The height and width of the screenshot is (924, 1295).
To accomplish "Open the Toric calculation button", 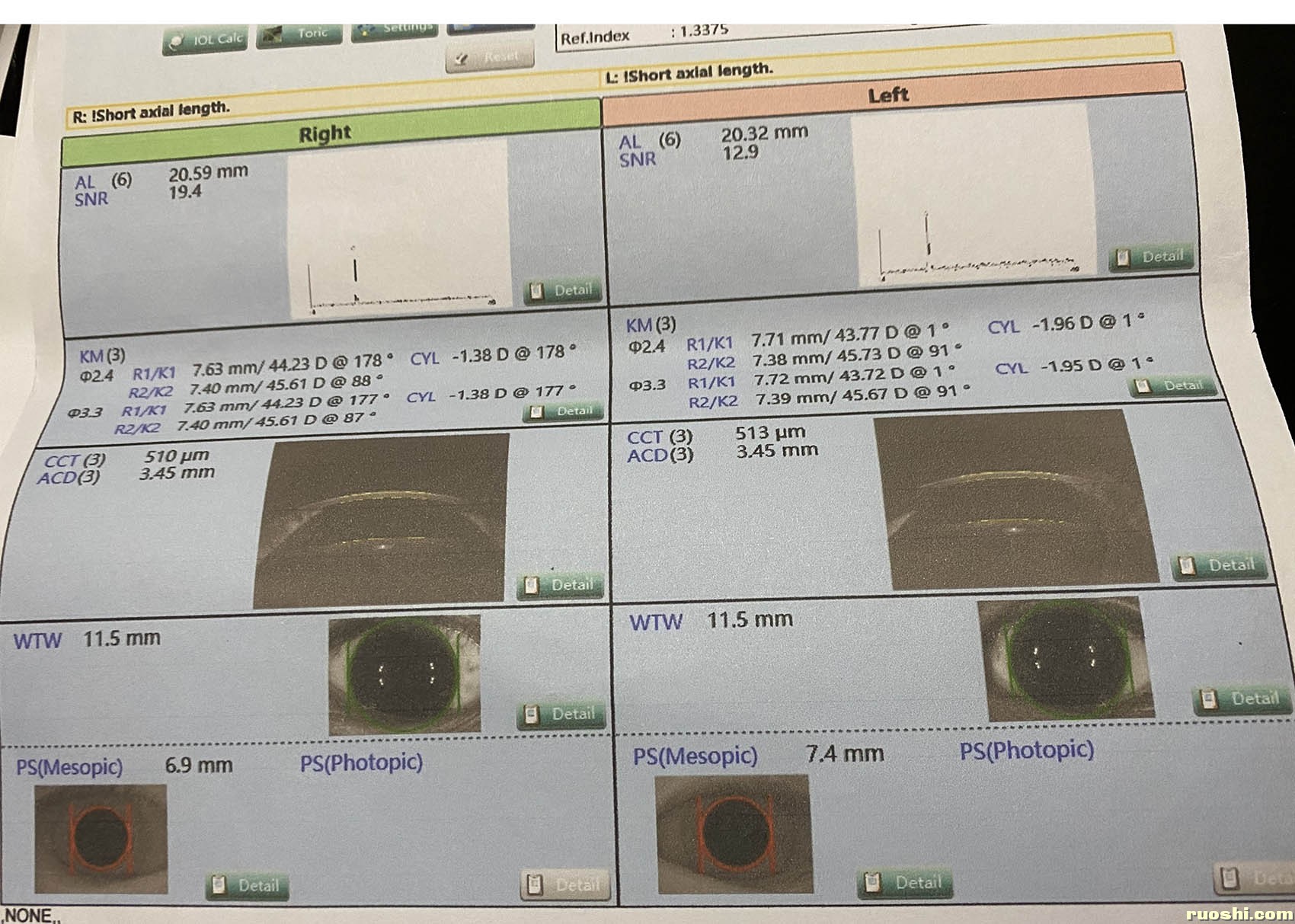I will (x=299, y=34).
